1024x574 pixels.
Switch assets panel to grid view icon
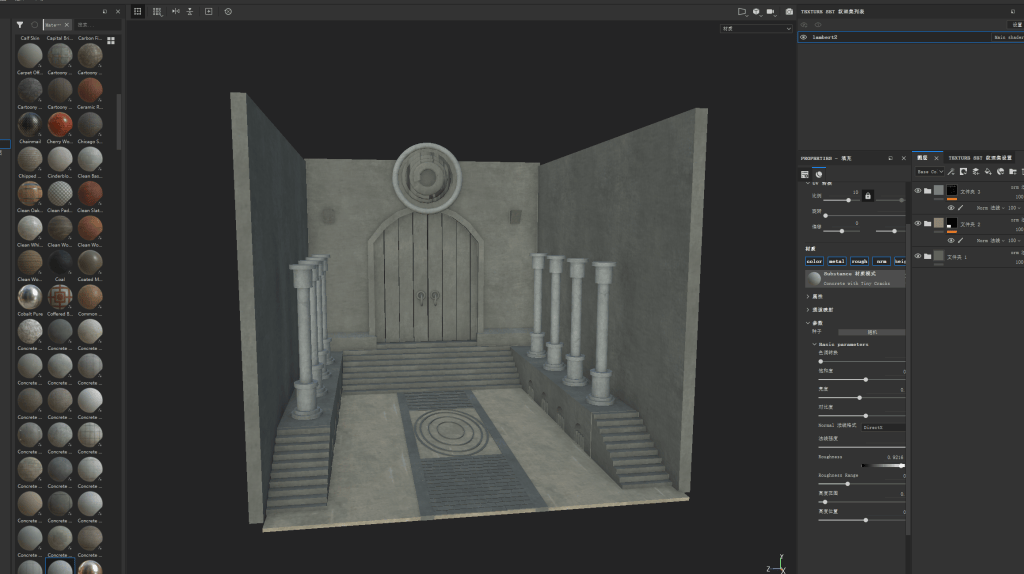coord(111,40)
